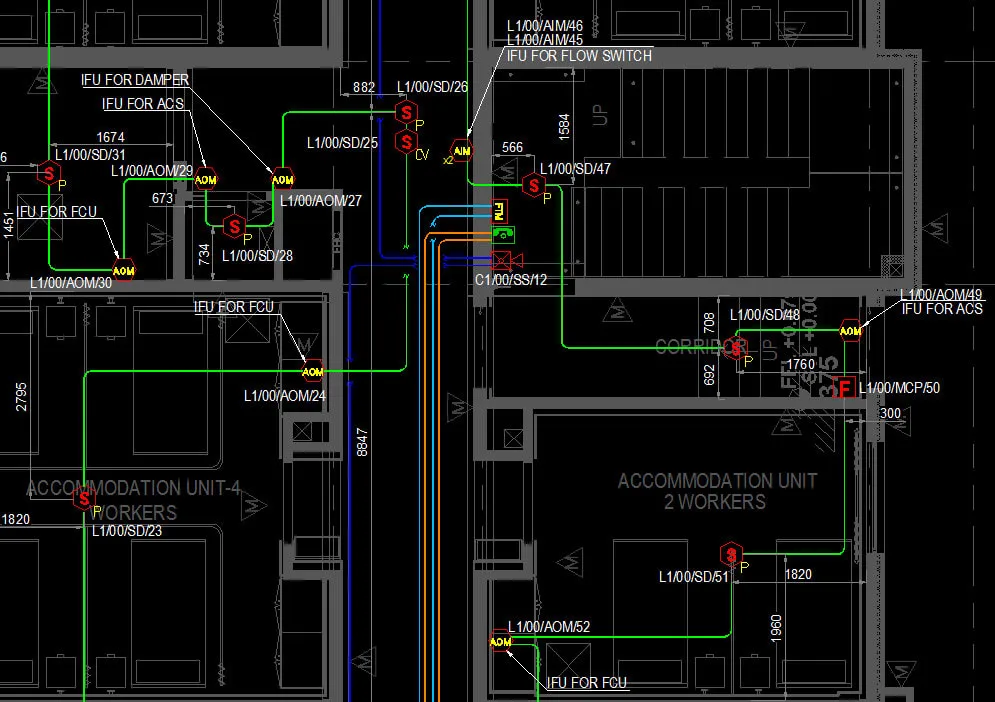
Task: Select the yellow FTM module block
Action: 501,211
